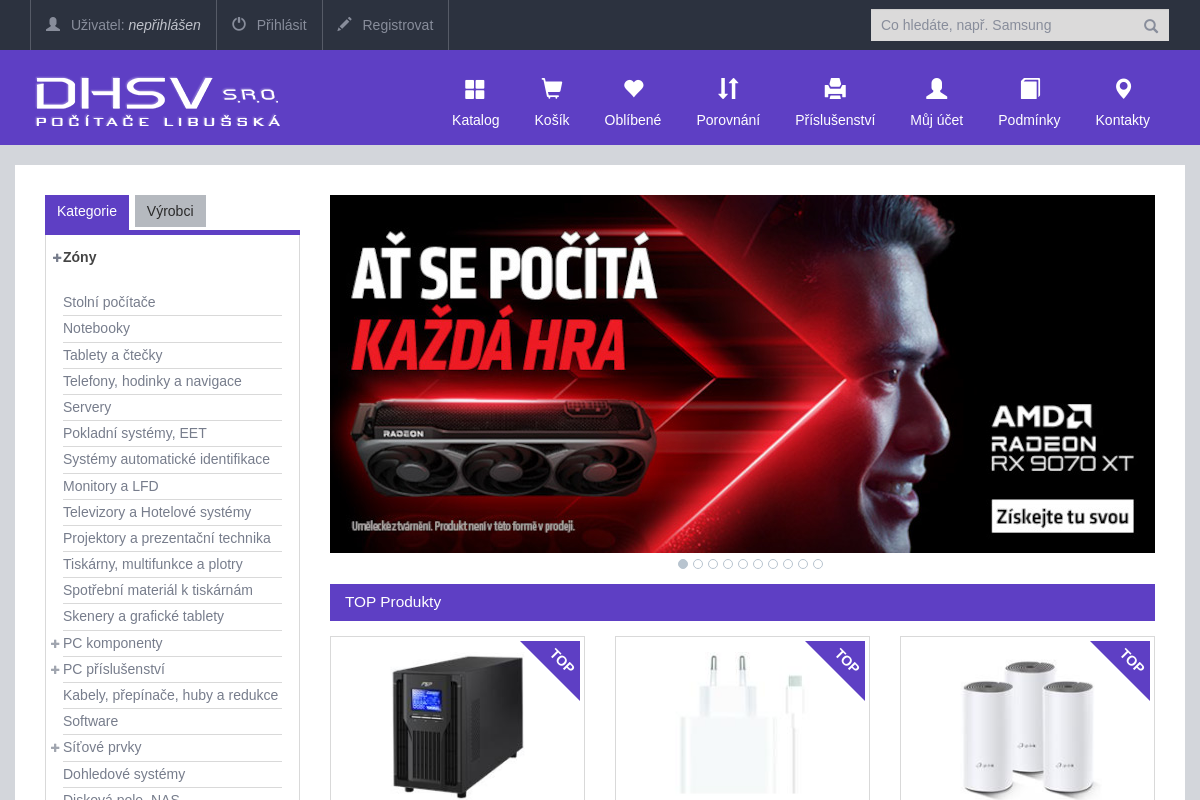Open Dohledové systémy category
Screen dimensions: 1200x800
click(x=124, y=774)
